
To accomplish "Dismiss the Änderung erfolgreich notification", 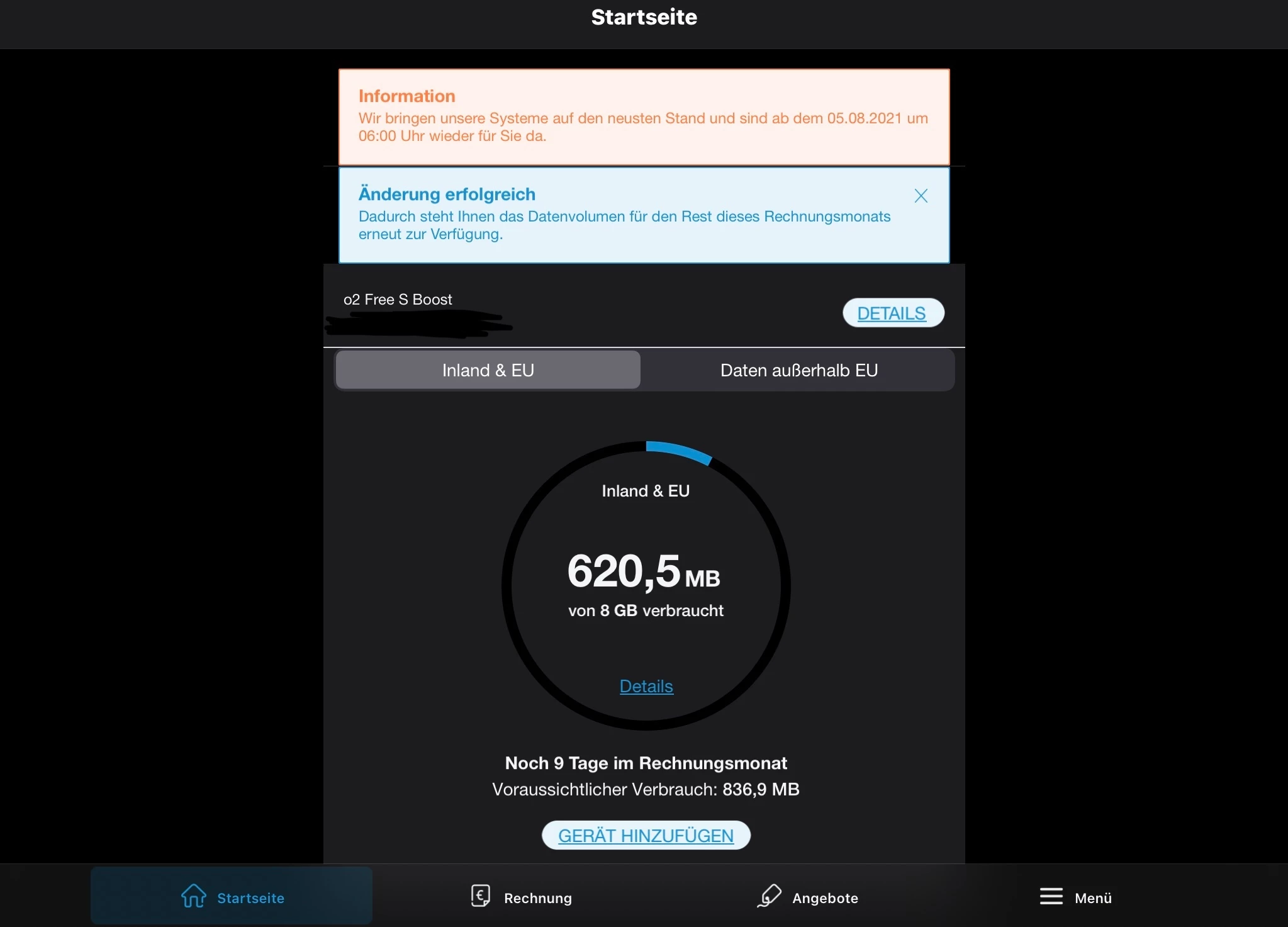I will [x=921, y=196].
